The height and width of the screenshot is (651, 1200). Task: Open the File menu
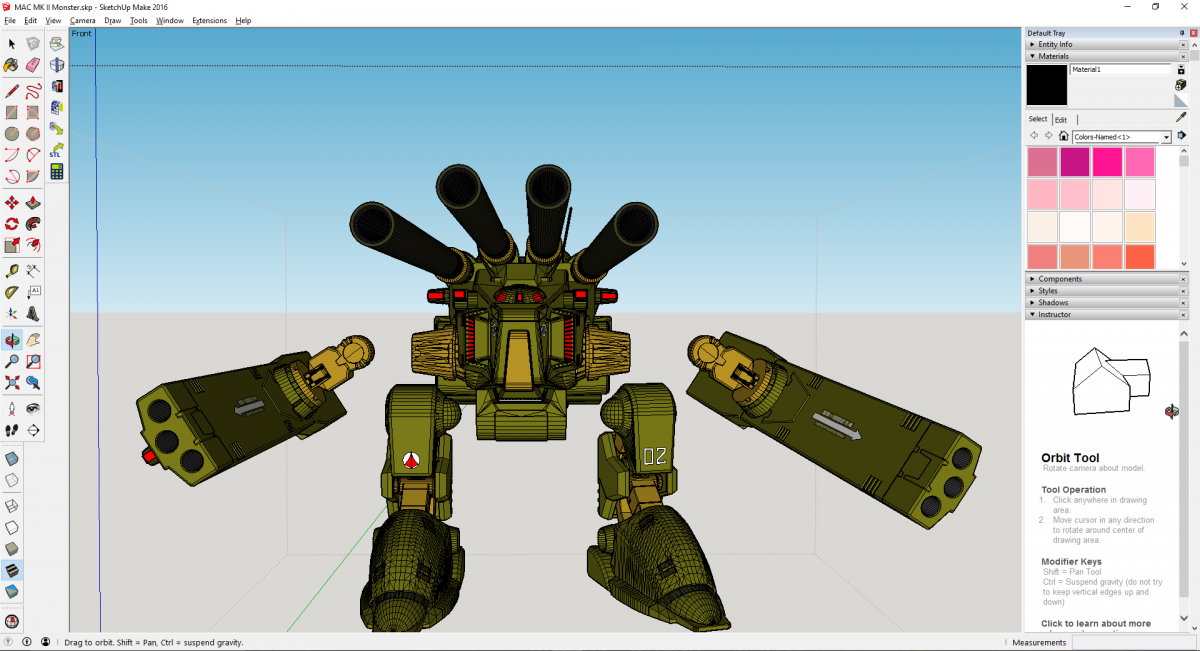pyautogui.click(x=10, y=20)
